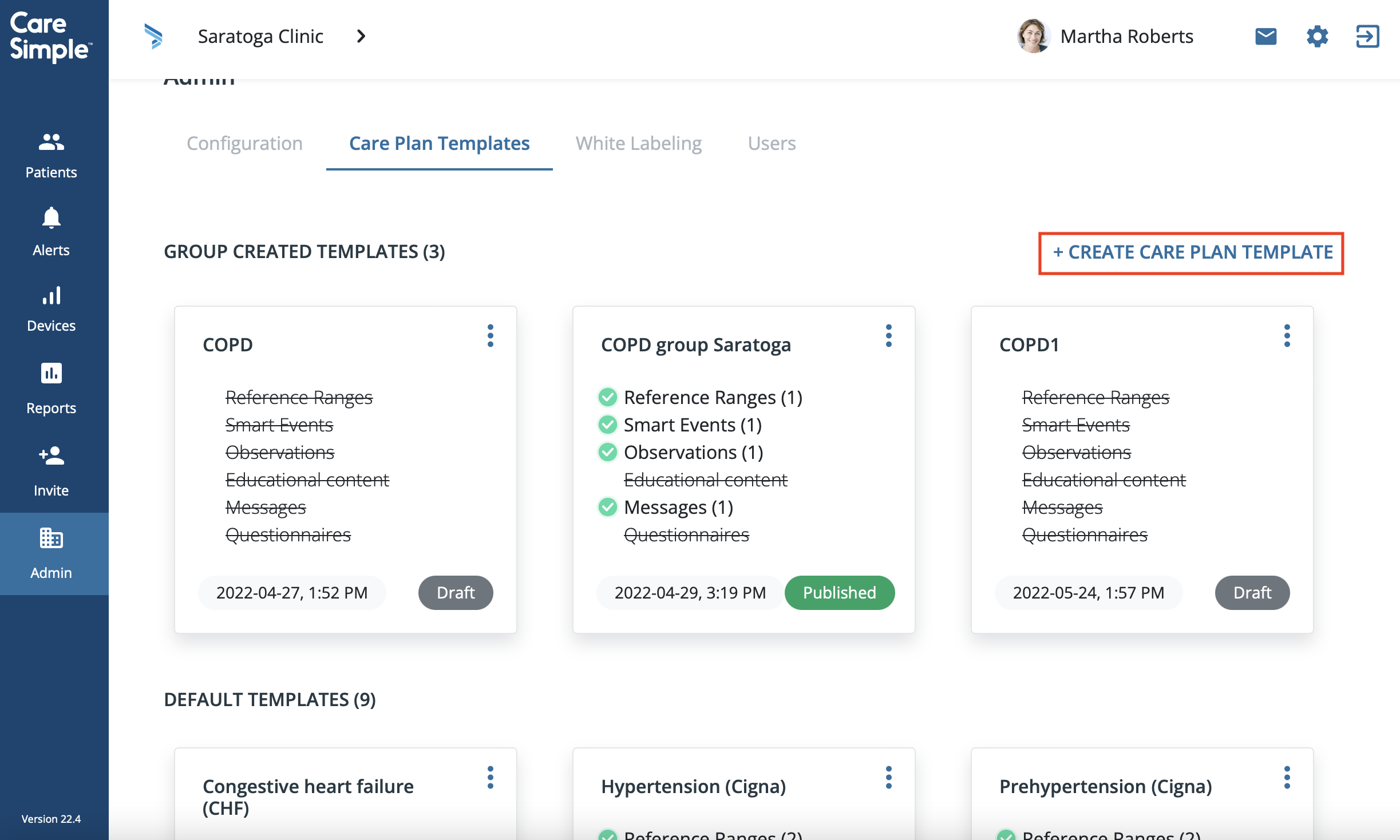Click Reference Ranges green checkmark in COPD group Saratoga
This screenshot has height=840, width=1400.
click(x=607, y=397)
